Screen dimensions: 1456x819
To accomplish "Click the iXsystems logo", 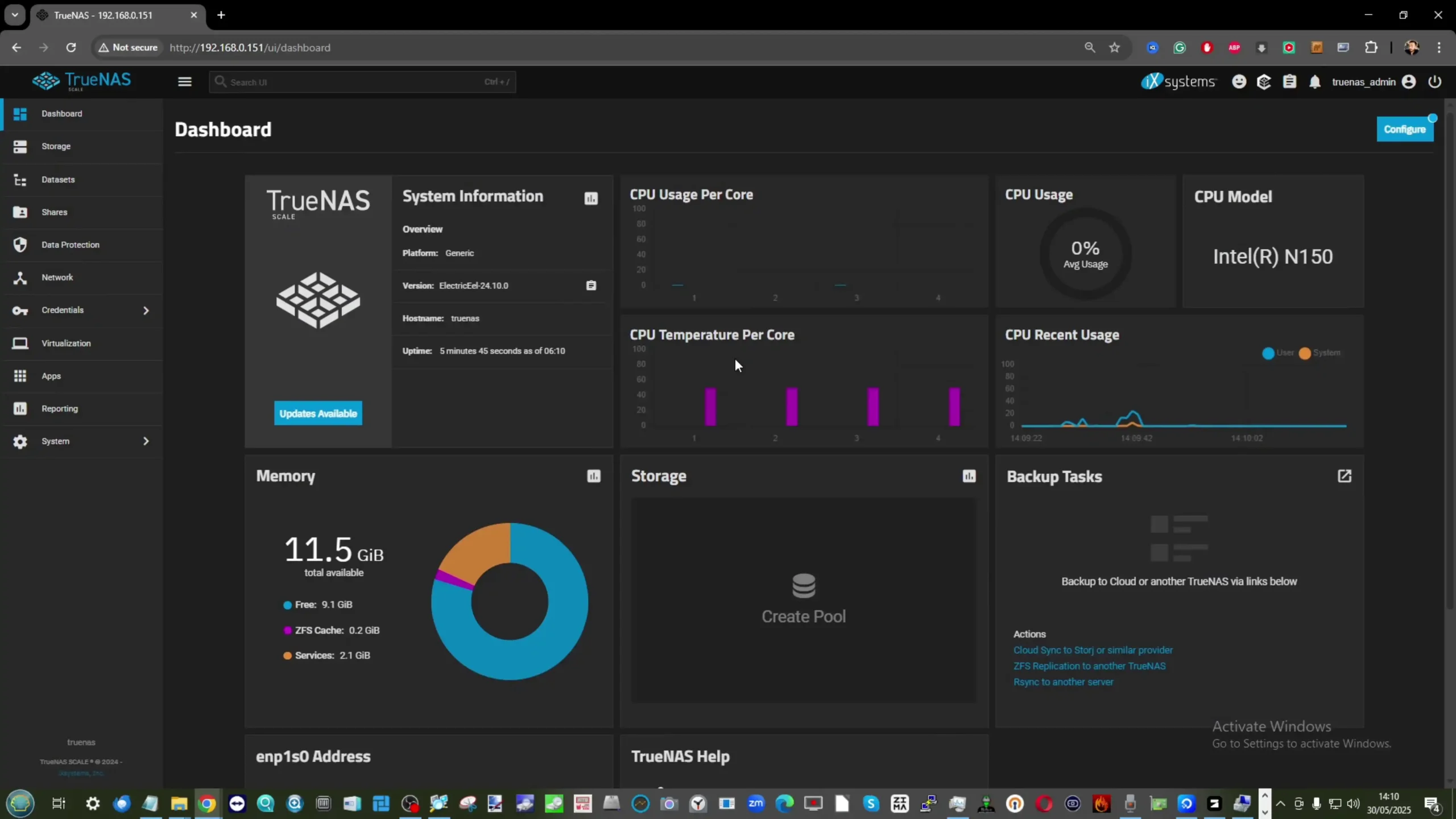I will [1178, 81].
